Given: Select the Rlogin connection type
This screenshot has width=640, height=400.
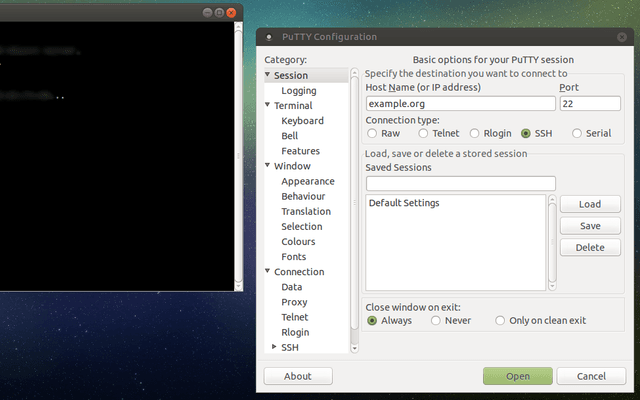Looking at the screenshot, I should coord(474,133).
